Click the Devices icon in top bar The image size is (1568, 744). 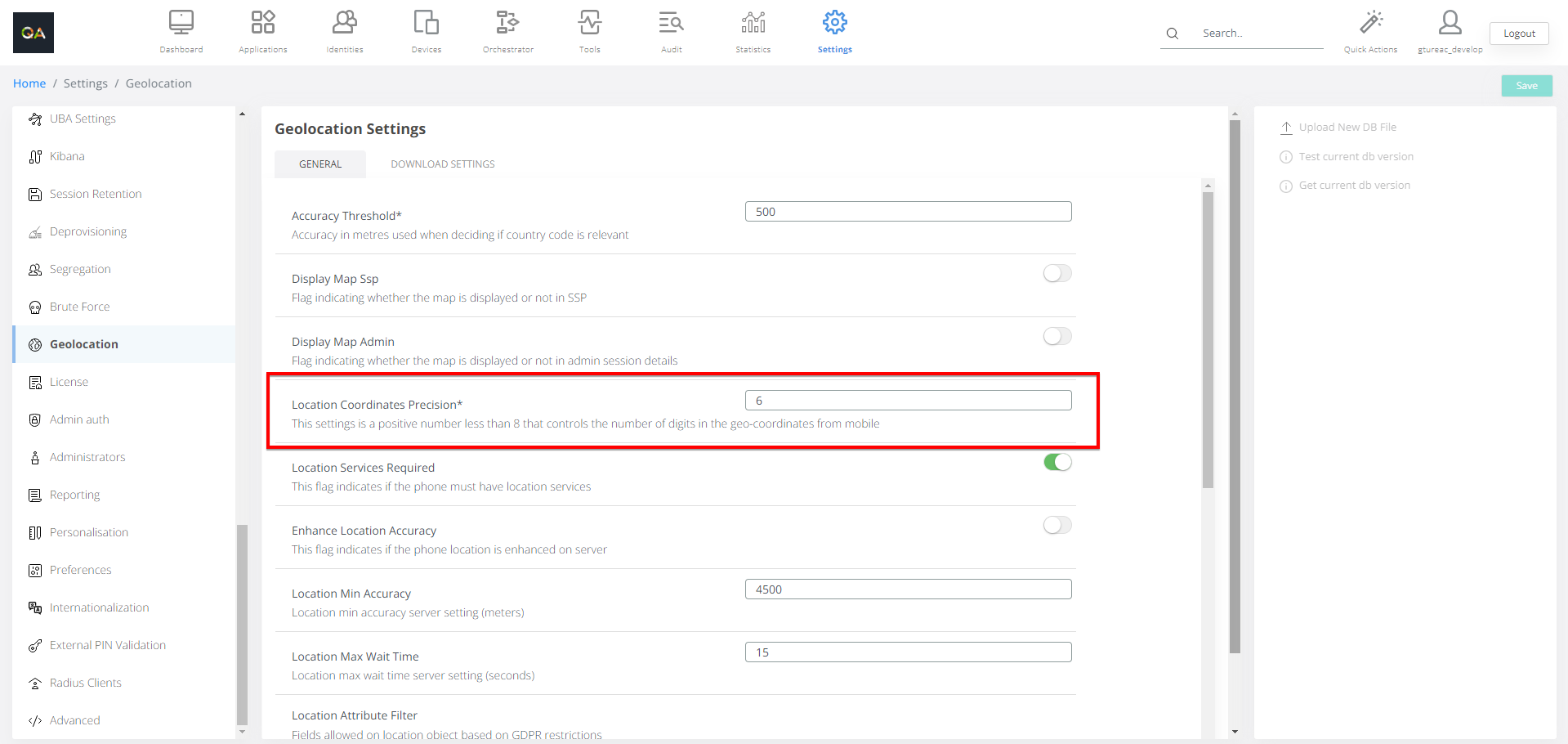[x=426, y=23]
